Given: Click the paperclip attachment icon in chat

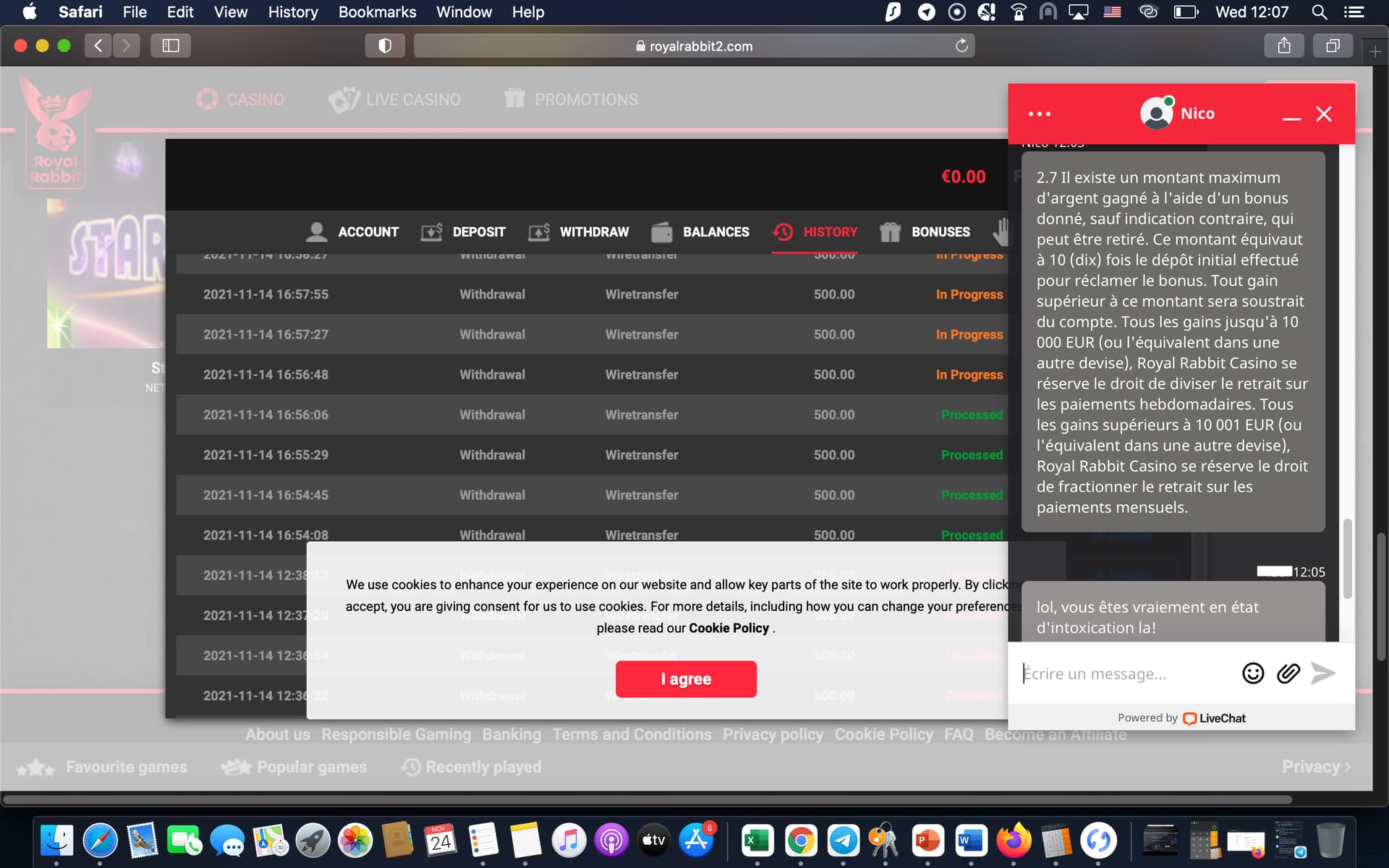Looking at the screenshot, I should (1288, 673).
